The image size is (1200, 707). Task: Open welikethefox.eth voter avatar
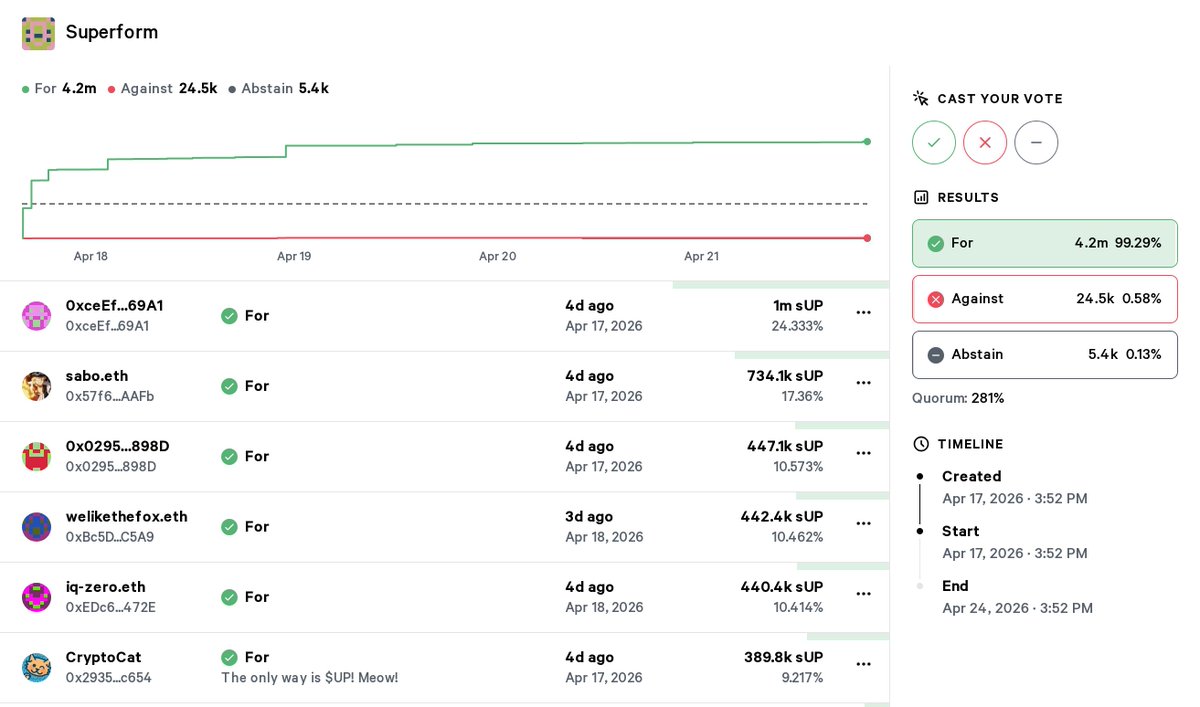[x=37, y=527]
